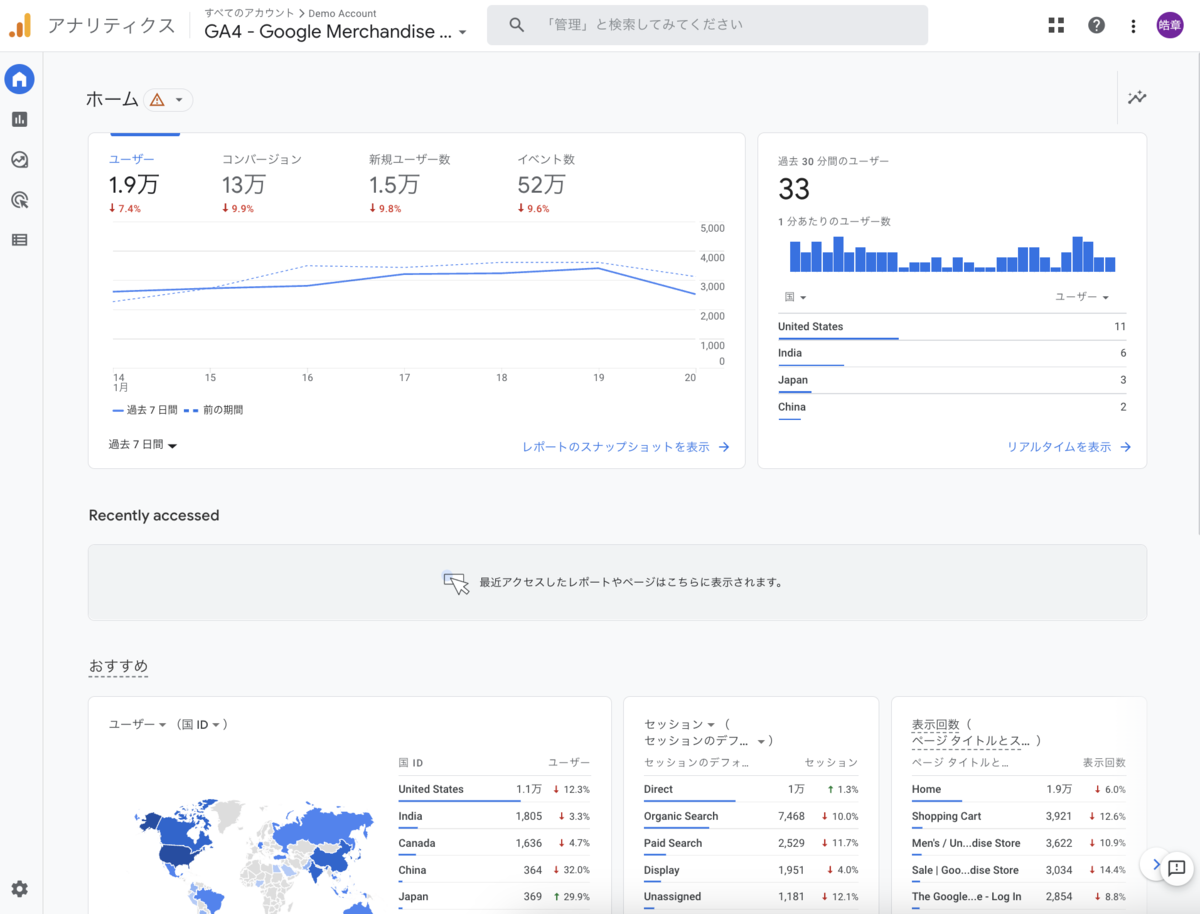This screenshot has height=914, width=1200.
Task: Click リアルタイムを表示 link
Action: coord(1069,447)
